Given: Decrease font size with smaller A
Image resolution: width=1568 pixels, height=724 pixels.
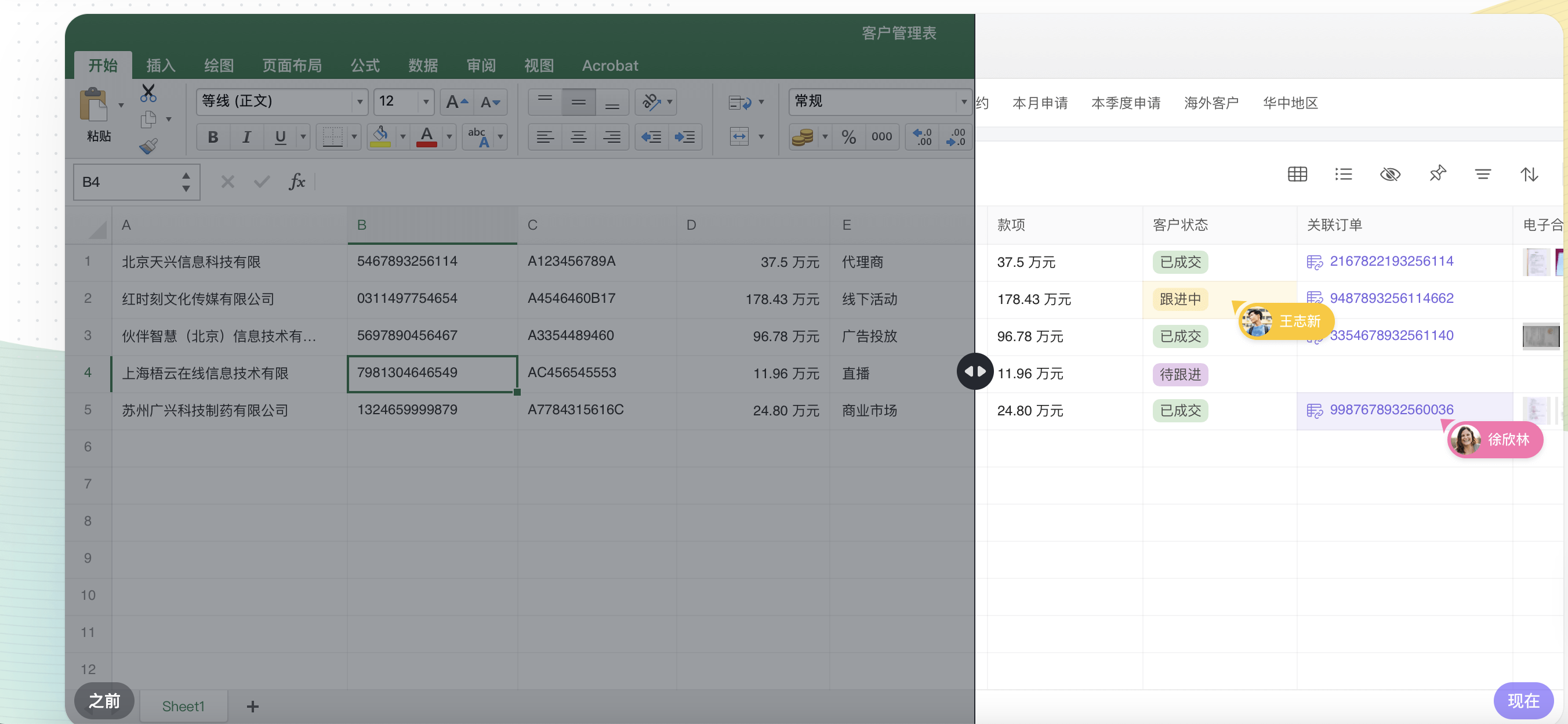Looking at the screenshot, I should point(490,102).
